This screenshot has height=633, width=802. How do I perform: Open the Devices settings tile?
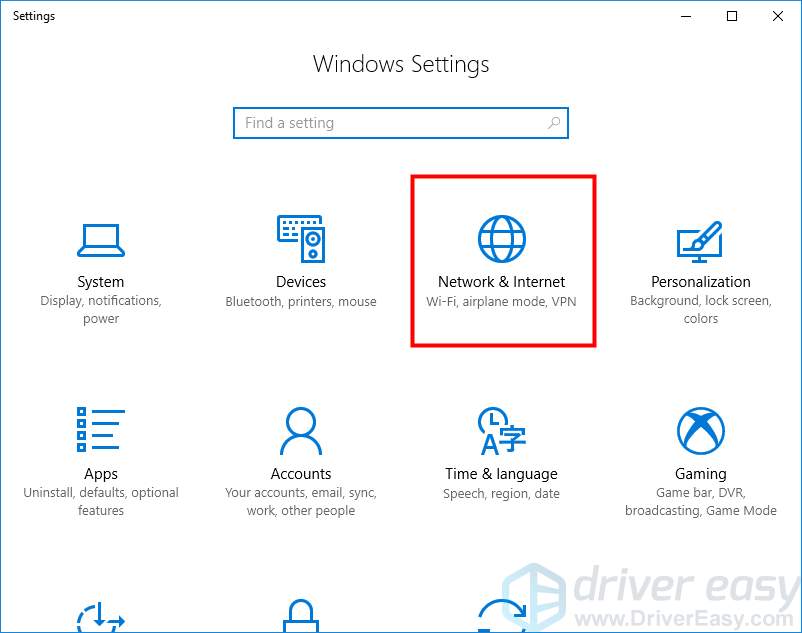point(301,262)
